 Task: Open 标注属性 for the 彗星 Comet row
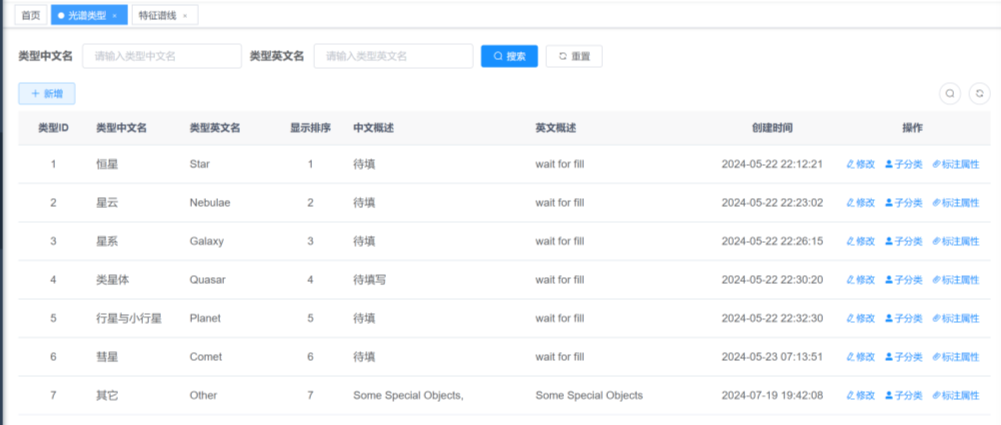tap(955, 357)
